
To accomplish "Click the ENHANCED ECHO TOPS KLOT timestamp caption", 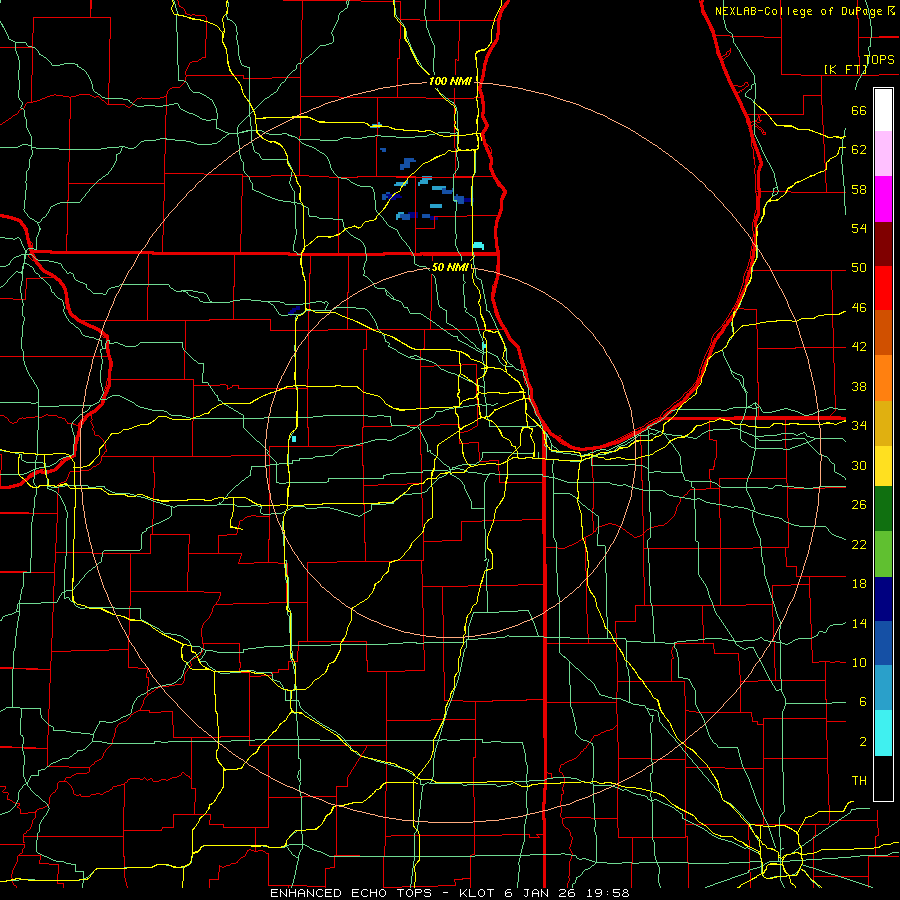I will coord(449,893).
